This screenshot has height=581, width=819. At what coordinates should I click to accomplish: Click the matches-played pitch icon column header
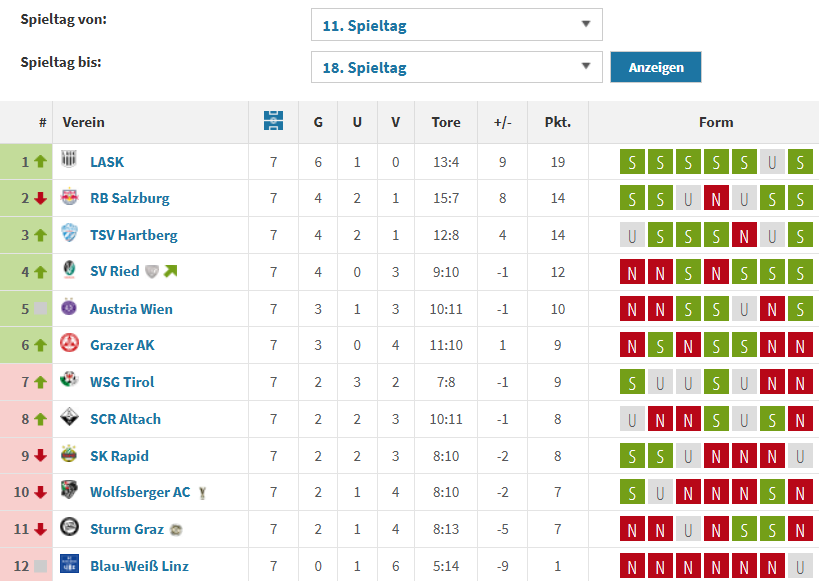click(273, 122)
